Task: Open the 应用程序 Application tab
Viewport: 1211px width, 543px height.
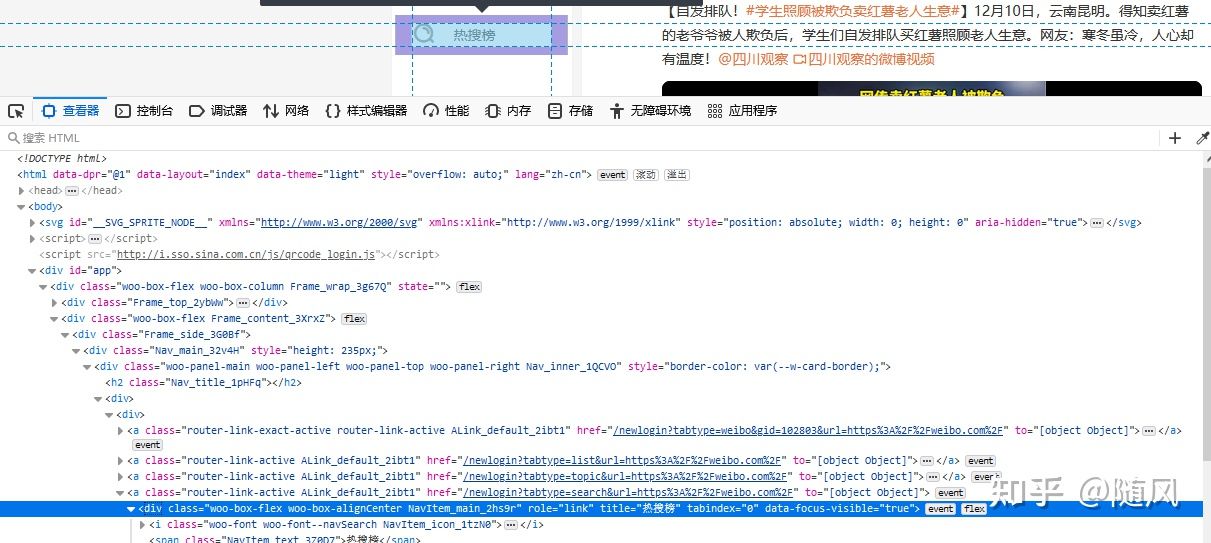Action: pyautogui.click(x=742, y=111)
